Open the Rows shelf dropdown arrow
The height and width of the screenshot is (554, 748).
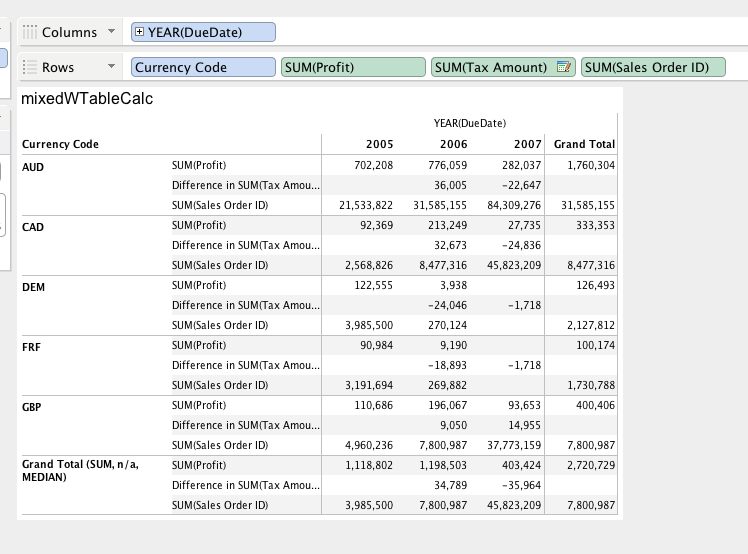[x=110, y=68]
